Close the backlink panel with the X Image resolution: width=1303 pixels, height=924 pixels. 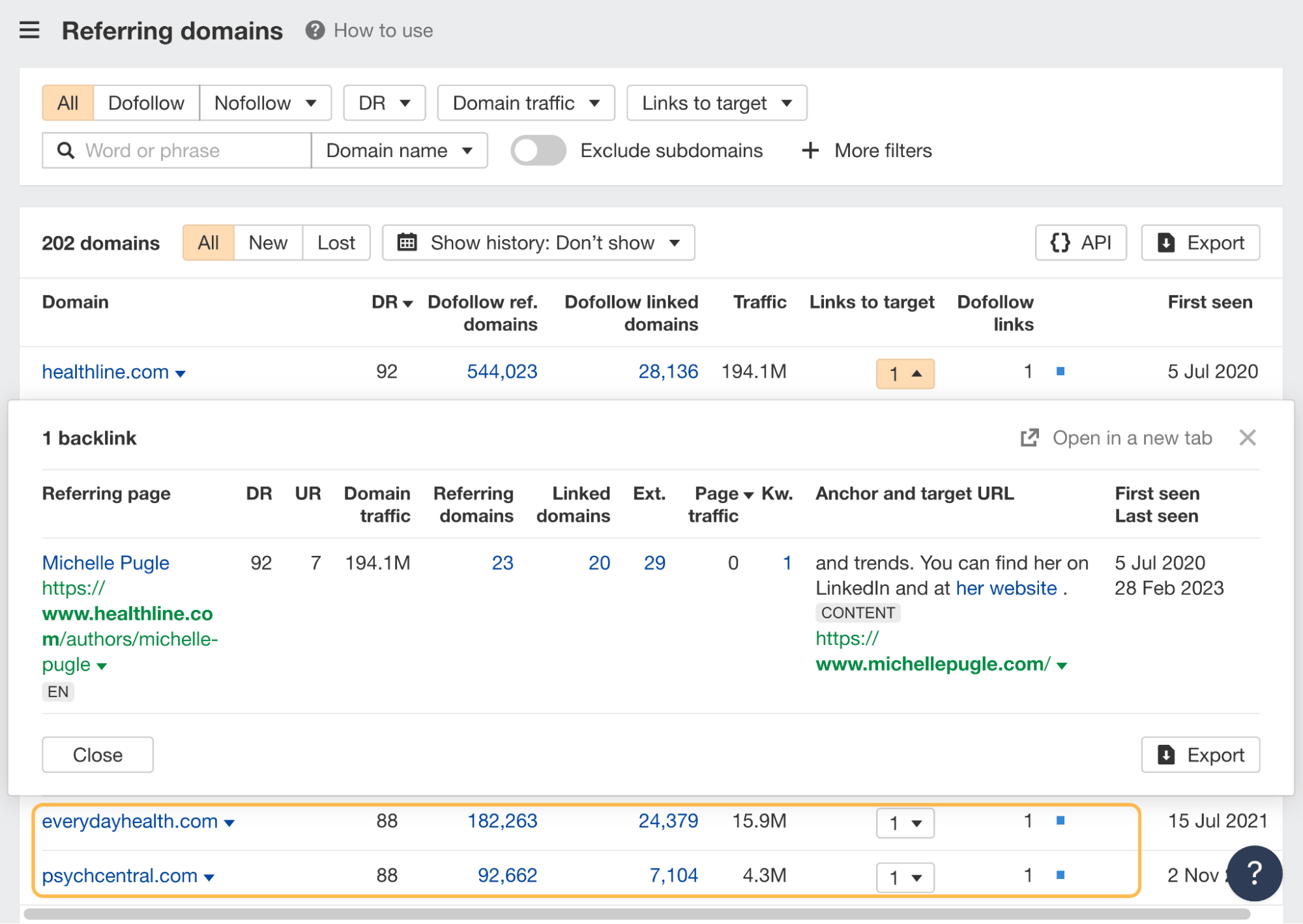(x=1247, y=437)
